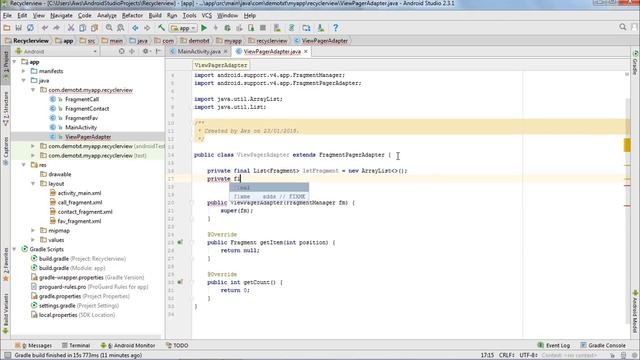Click the Debug app bug icon
Image resolution: width=640 pixels, height=360 pixels.
227,28
